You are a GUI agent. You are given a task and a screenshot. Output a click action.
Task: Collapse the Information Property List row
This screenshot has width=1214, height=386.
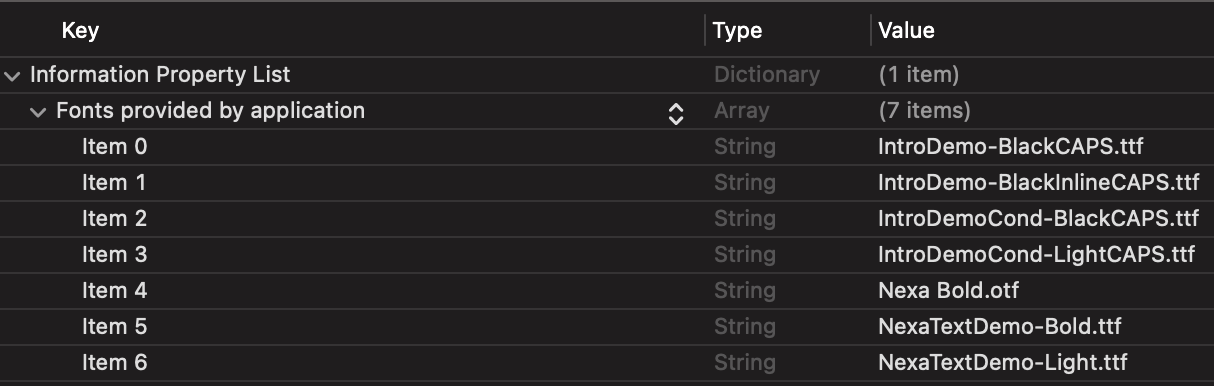point(12,75)
